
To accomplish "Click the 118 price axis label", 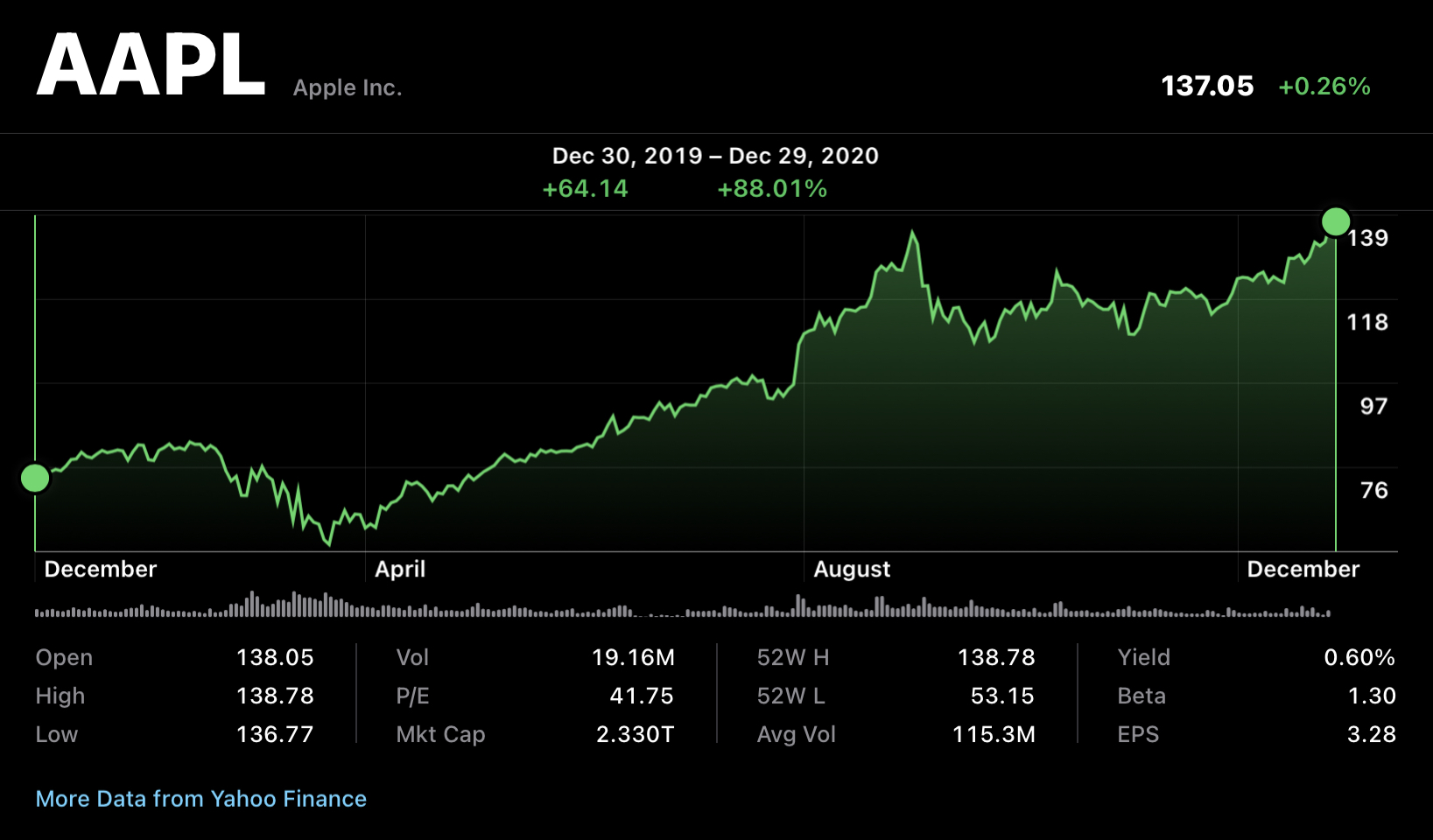I will [1367, 322].
